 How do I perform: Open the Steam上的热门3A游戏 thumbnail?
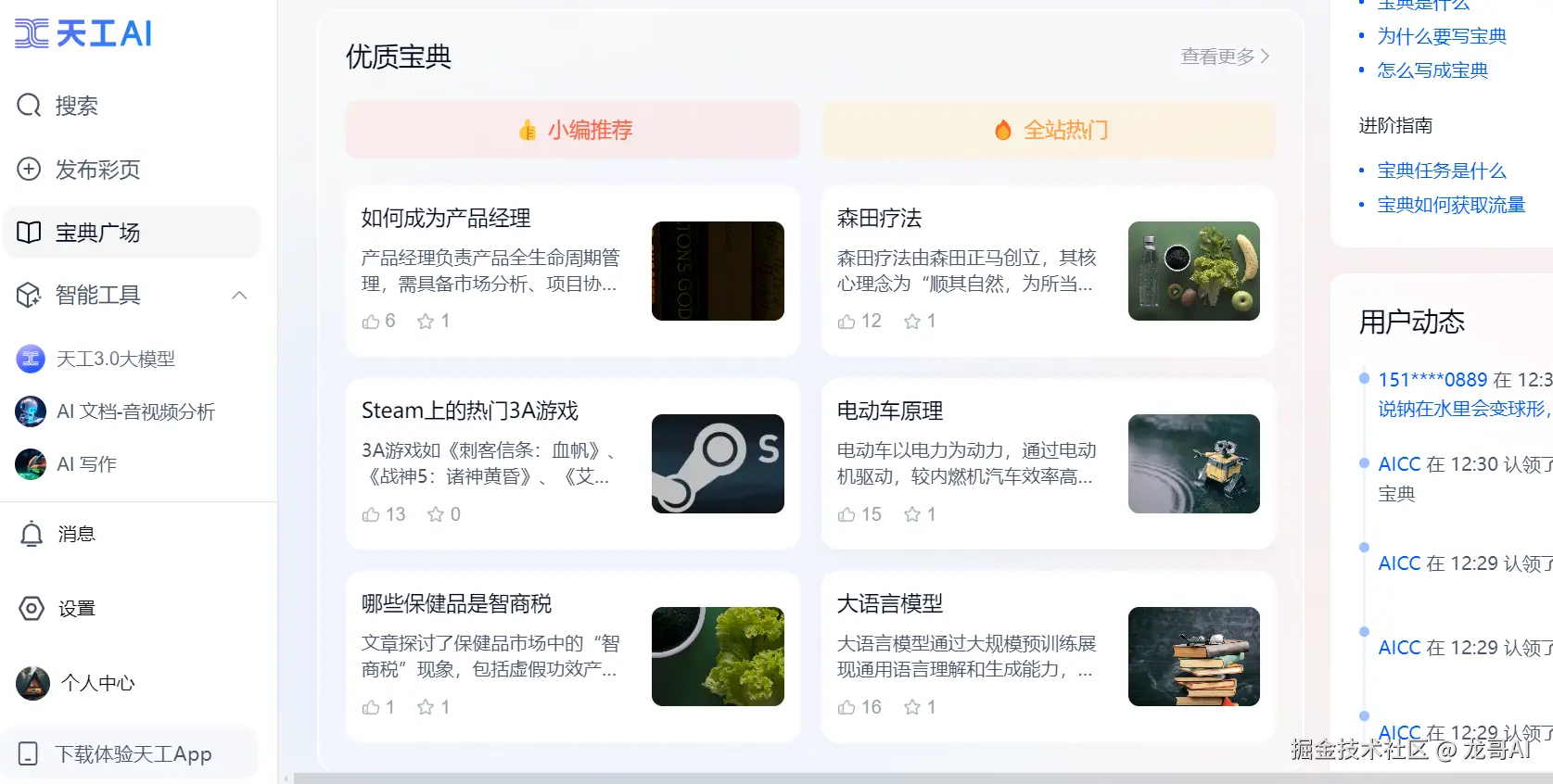click(718, 463)
